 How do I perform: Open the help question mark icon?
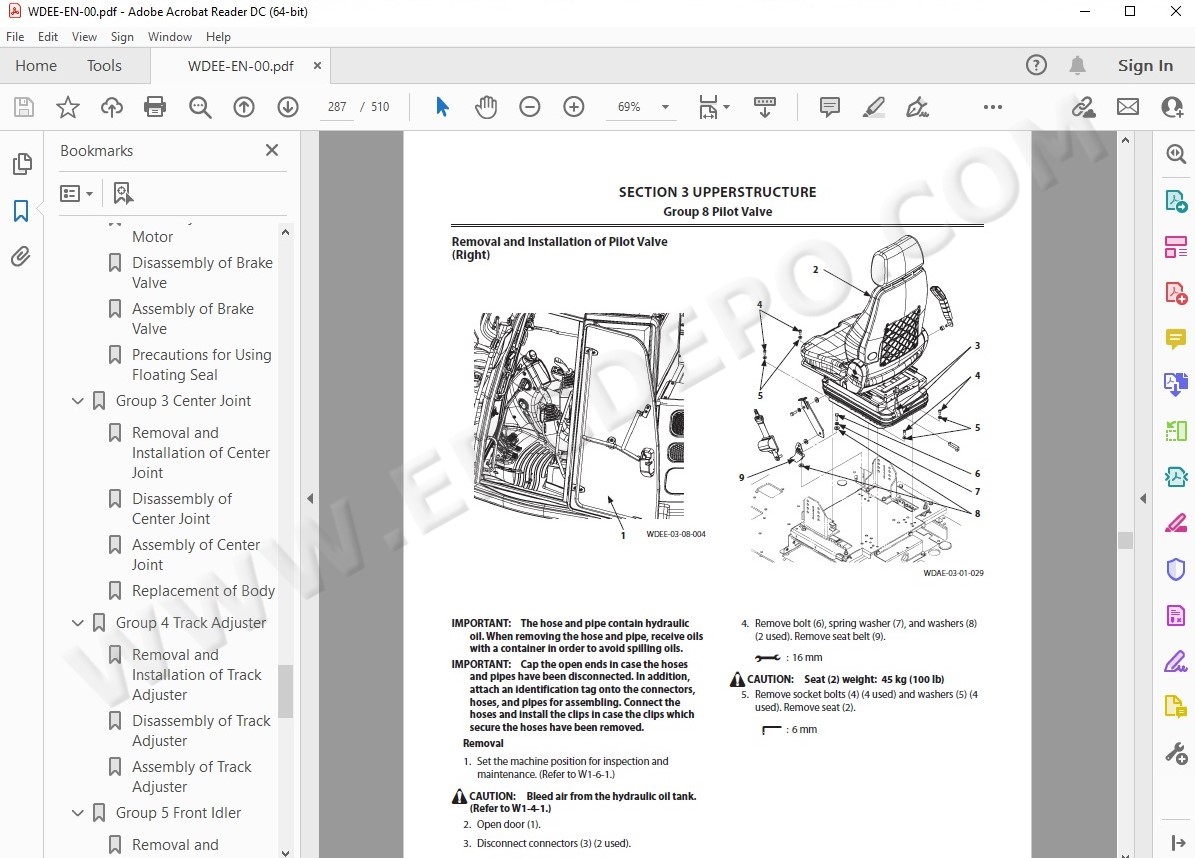tap(1036, 66)
